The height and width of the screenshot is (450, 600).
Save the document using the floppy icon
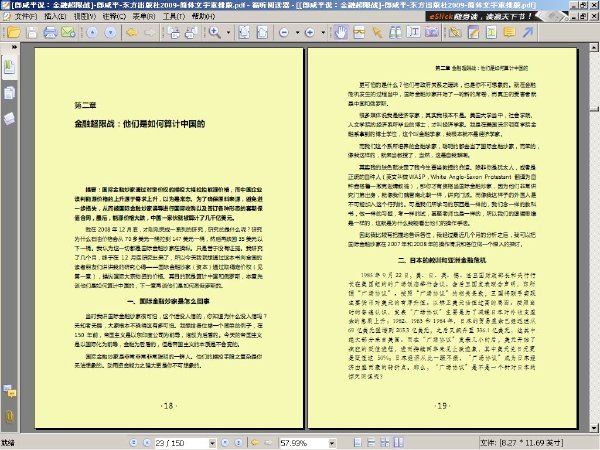pos(32,32)
